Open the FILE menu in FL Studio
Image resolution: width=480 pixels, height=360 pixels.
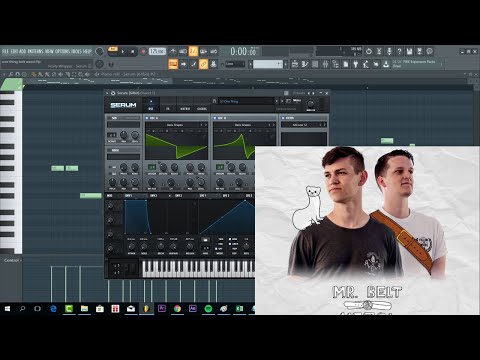pos(5,51)
